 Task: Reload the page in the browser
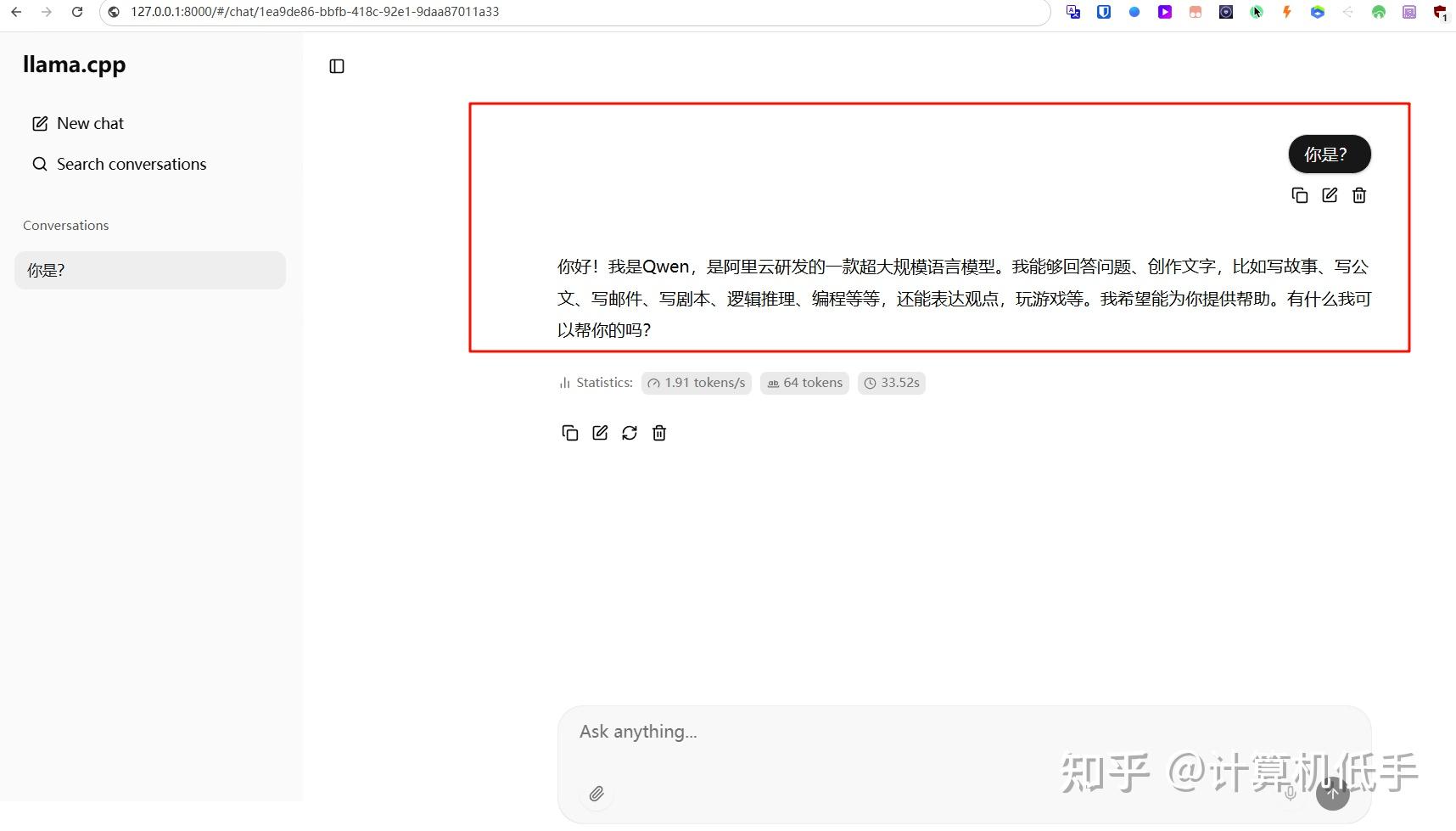click(77, 12)
